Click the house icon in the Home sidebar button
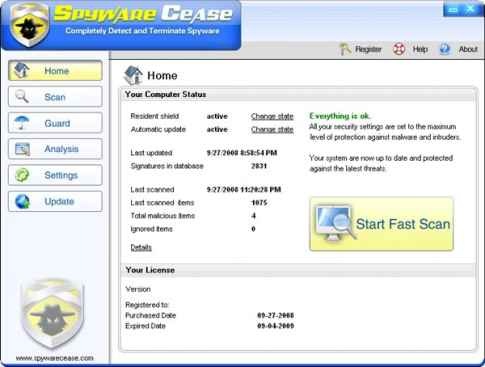This screenshot has height=367, width=485. tap(22, 70)
